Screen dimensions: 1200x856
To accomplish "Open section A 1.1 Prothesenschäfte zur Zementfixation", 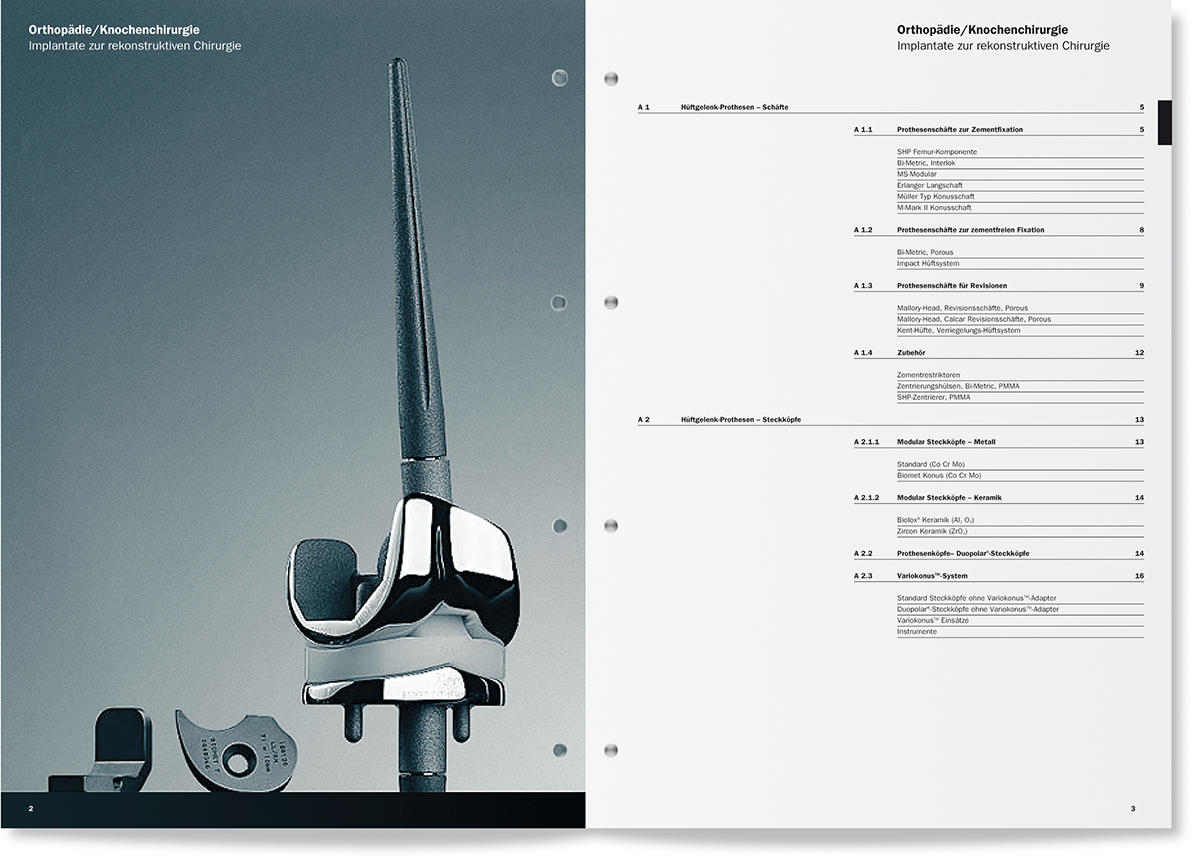I will pos(959,130).
